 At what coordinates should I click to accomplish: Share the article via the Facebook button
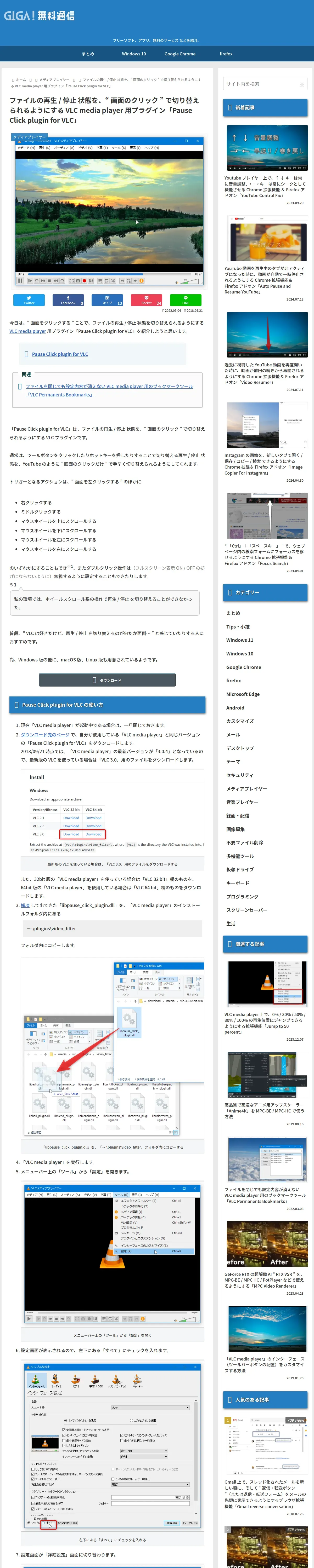68,300
